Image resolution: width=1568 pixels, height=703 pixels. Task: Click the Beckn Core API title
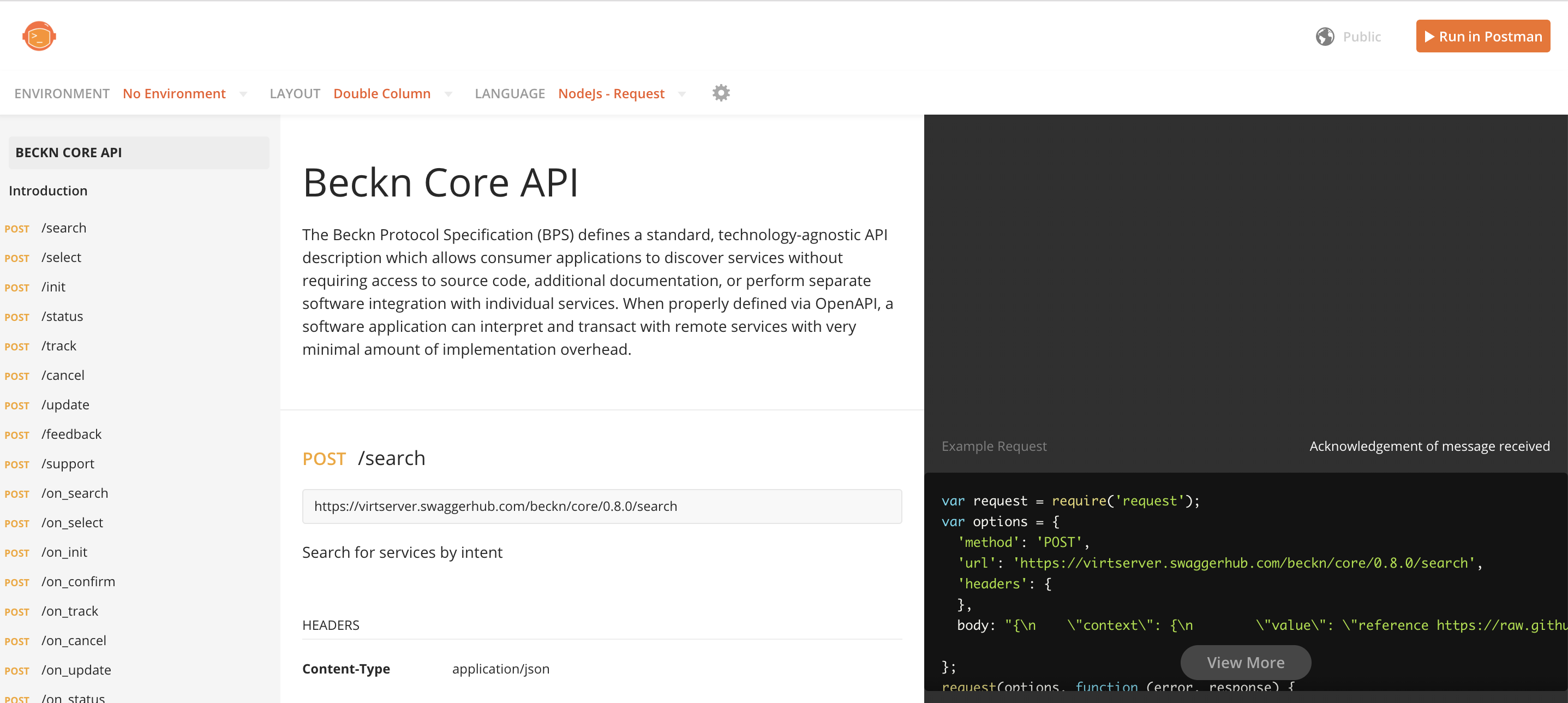(x=440, y=182)
